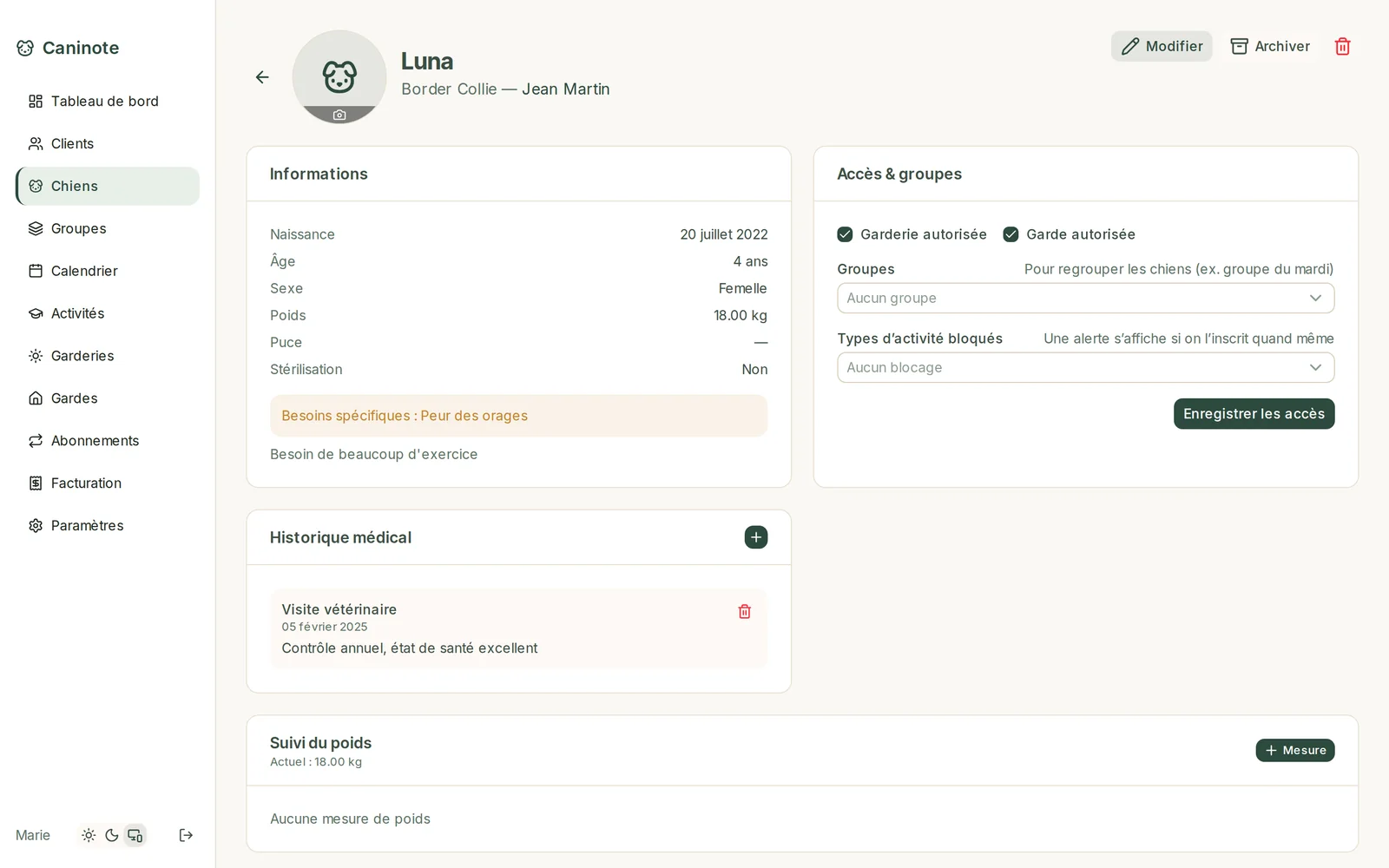Image resolution: width=1389 pixels, height=868 pixels.
Task: Open the Groupes dropdown showing Aucun groupe
Action: [x=1085, y=298]
